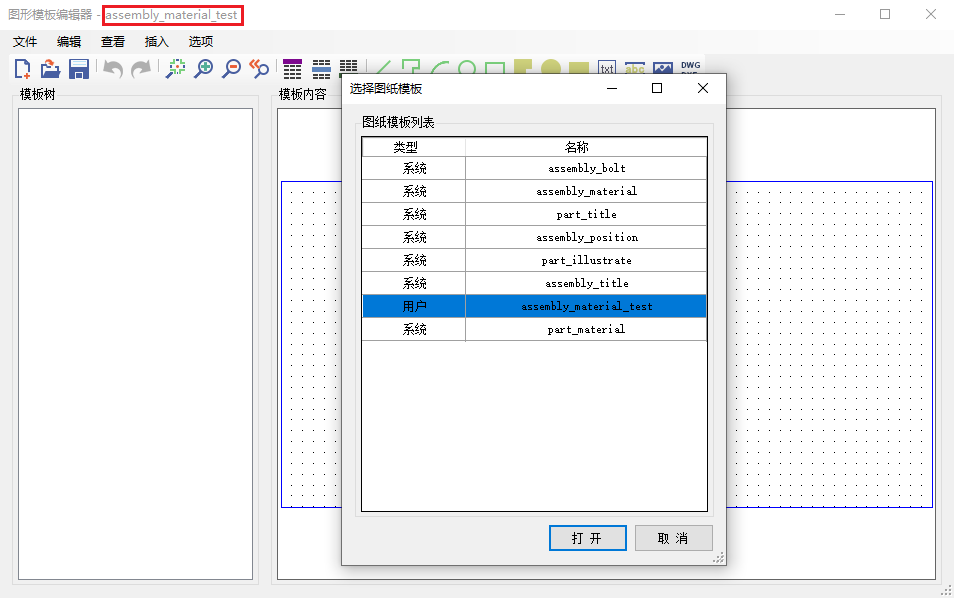Screen dimensions: 954x598
Task: Open the 插入 menu
Action: click(x=156, y=41)
